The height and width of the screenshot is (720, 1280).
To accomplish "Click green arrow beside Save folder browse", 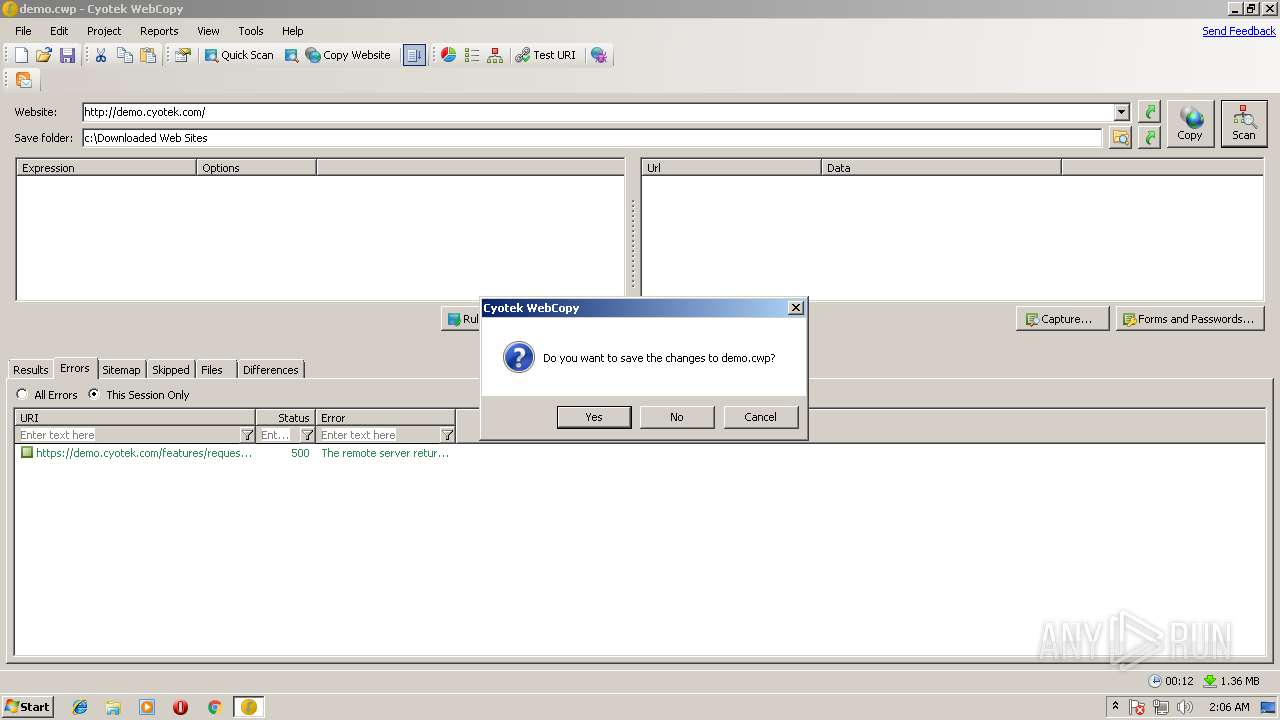I will (x=1150, y=138).
